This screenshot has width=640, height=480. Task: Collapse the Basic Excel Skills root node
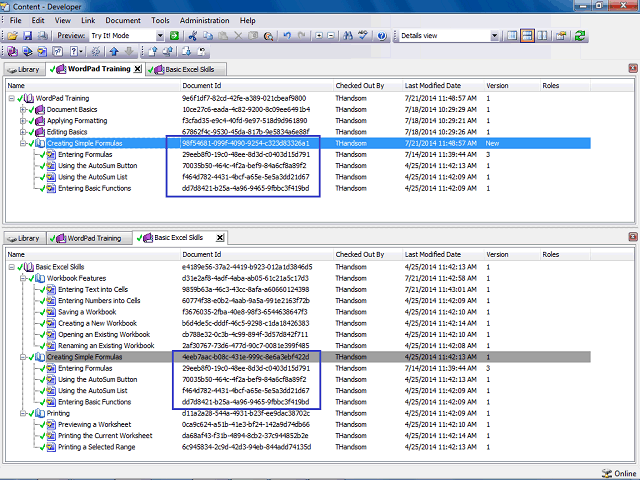pyautogui.click(x=11, y=267)
